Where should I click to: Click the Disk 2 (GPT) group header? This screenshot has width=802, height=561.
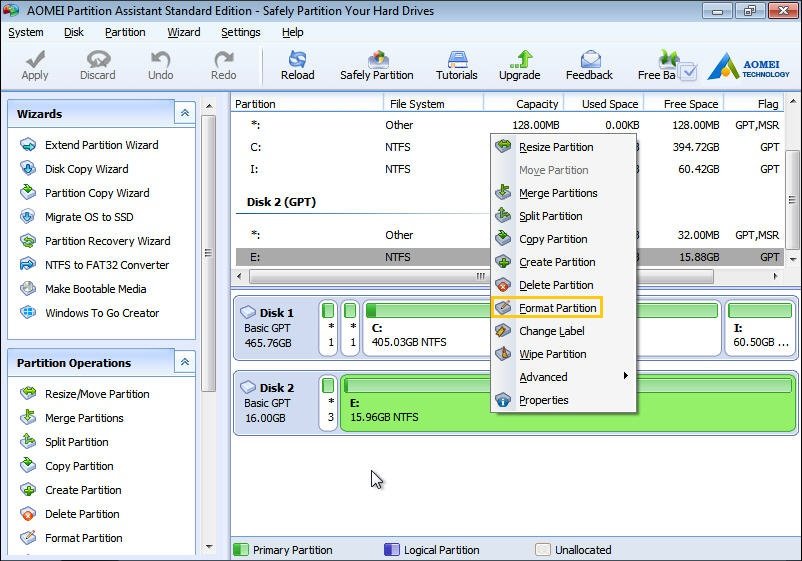pos(281,202)
